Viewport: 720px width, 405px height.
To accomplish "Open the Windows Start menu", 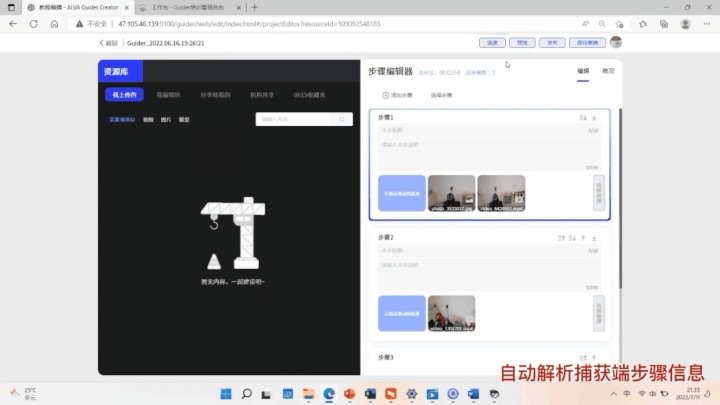I will pyautogui.click(x=226, y=394).
